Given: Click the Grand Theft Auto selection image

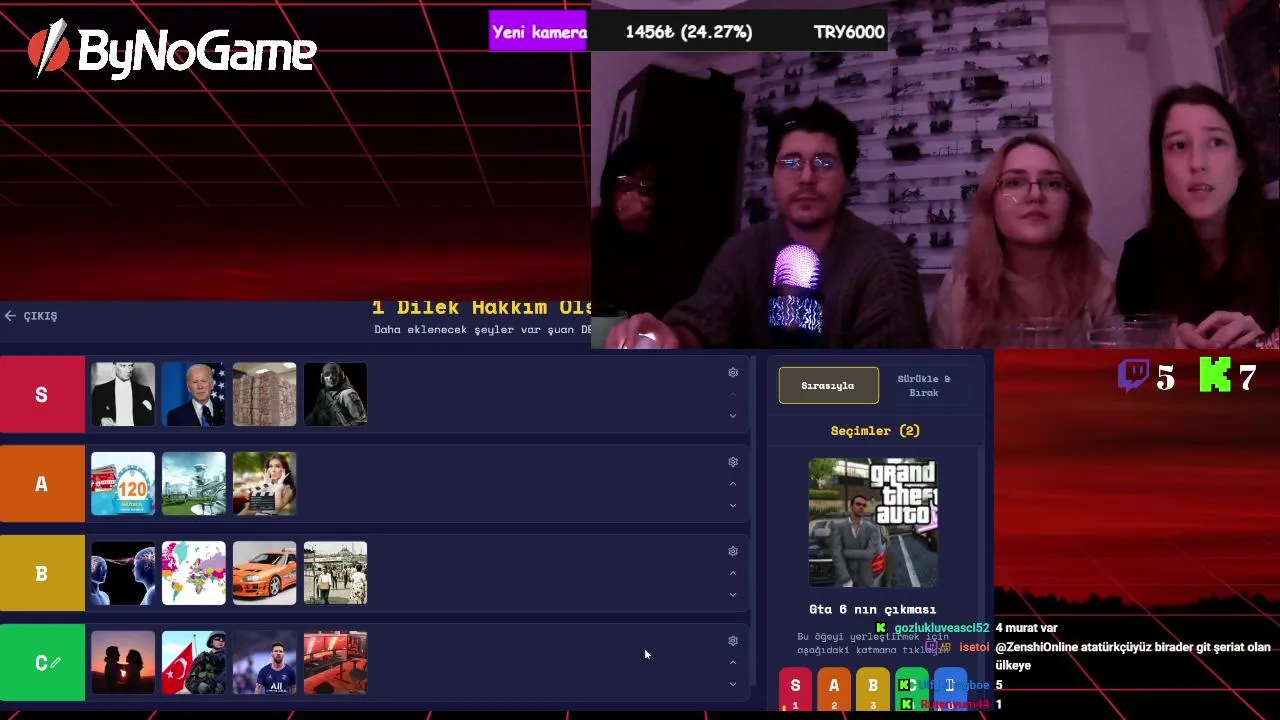Looking at the screenshot, I should click(873, 522).
